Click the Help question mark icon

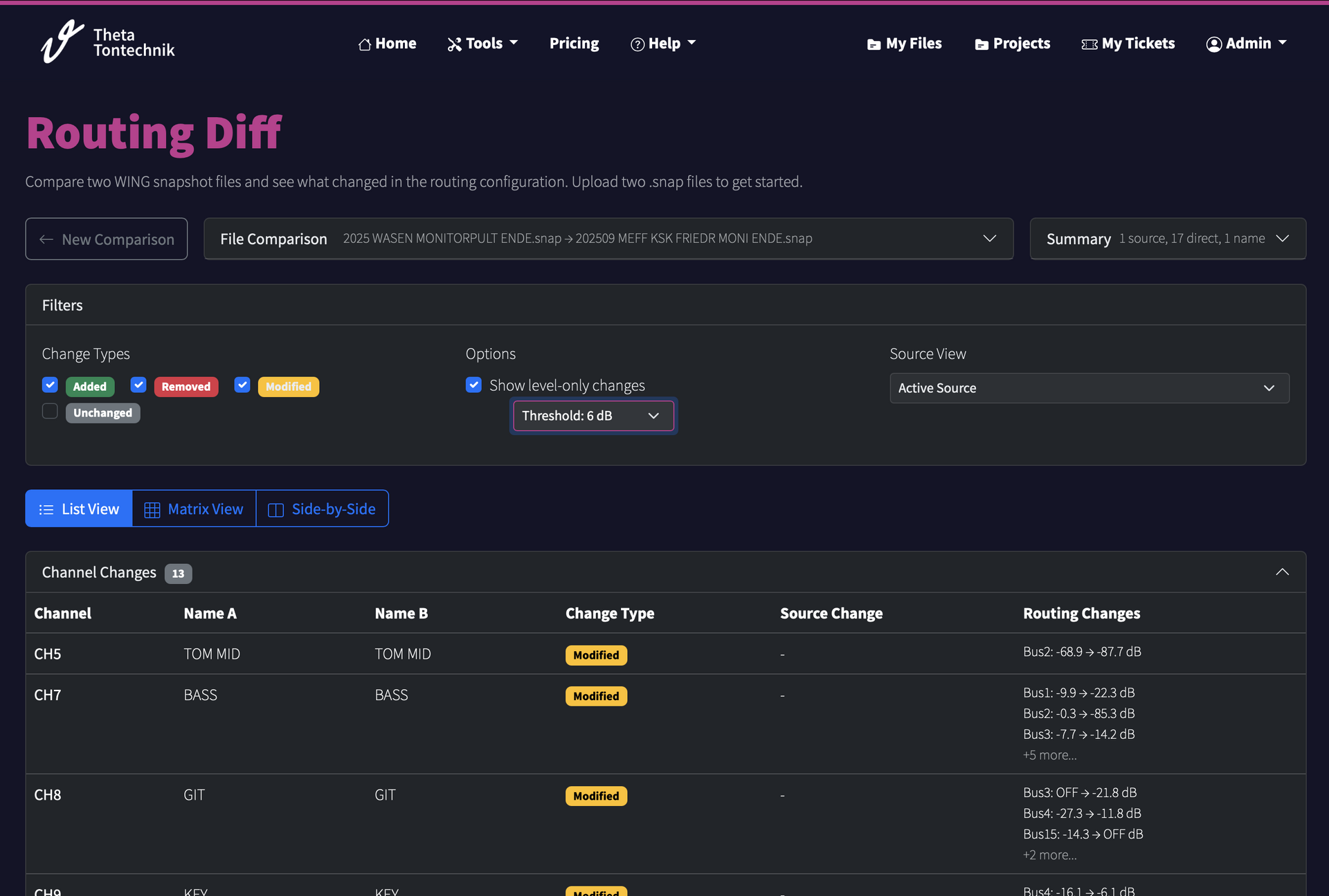pyautogui.click(x=637, y=44)
